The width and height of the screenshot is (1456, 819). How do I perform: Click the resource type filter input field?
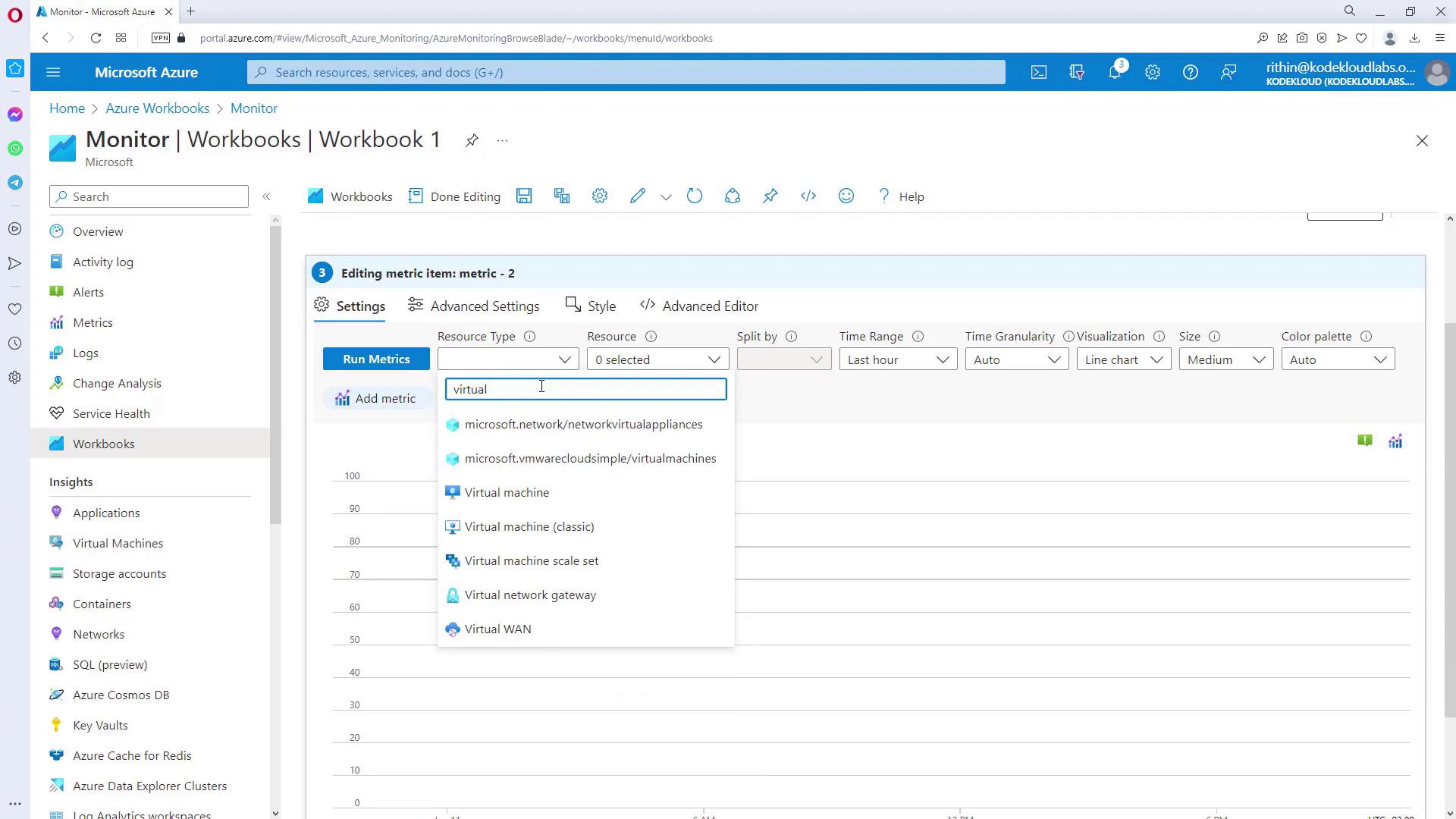(585, 390)
